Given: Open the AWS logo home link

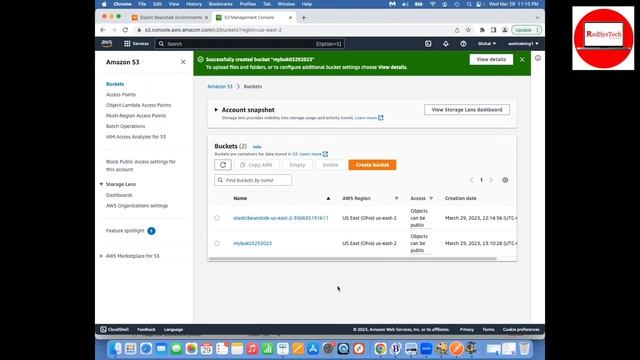Looking at the screenshot, I should tap(107, 43).
